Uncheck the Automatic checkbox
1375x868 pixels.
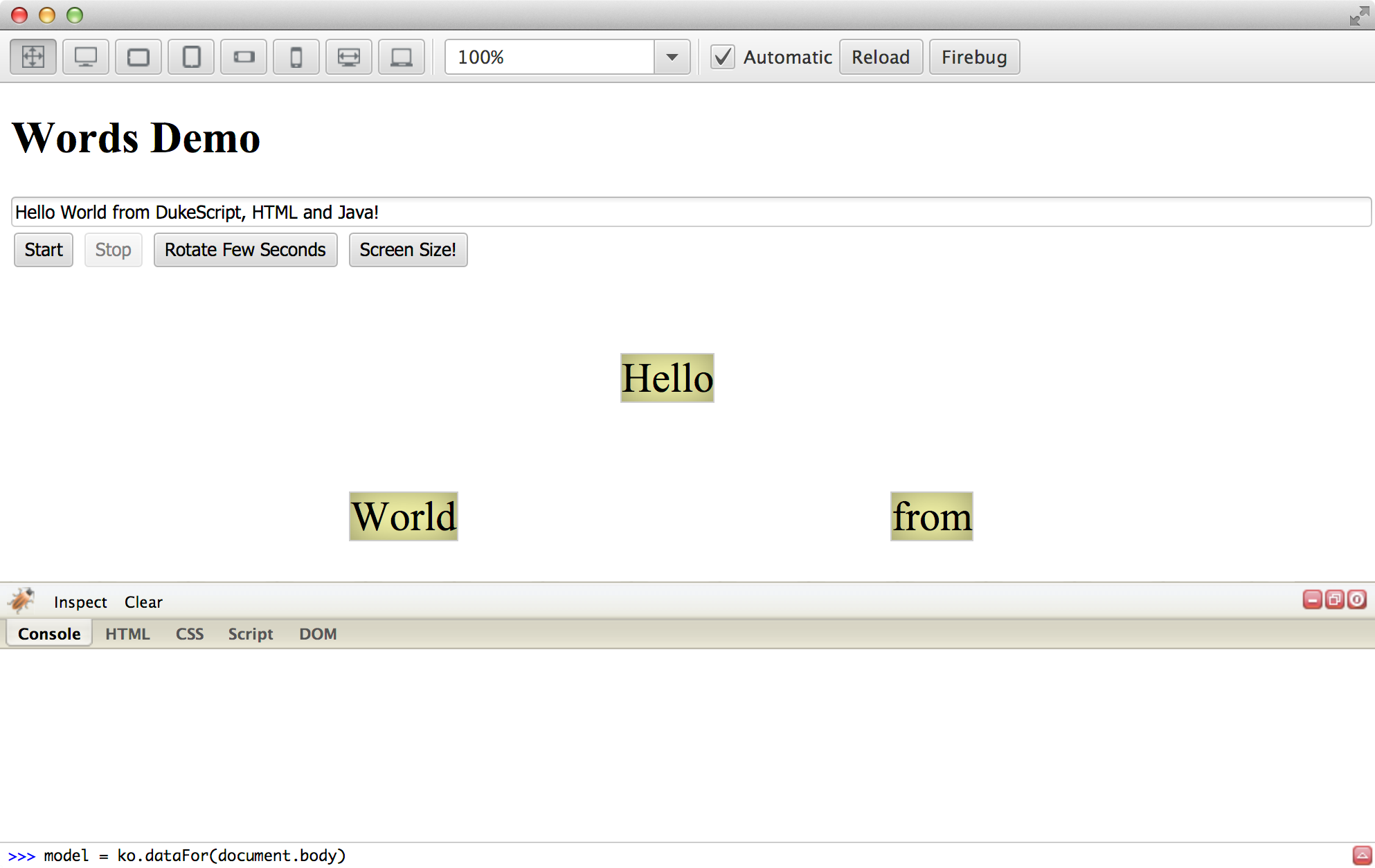[722, 57]
